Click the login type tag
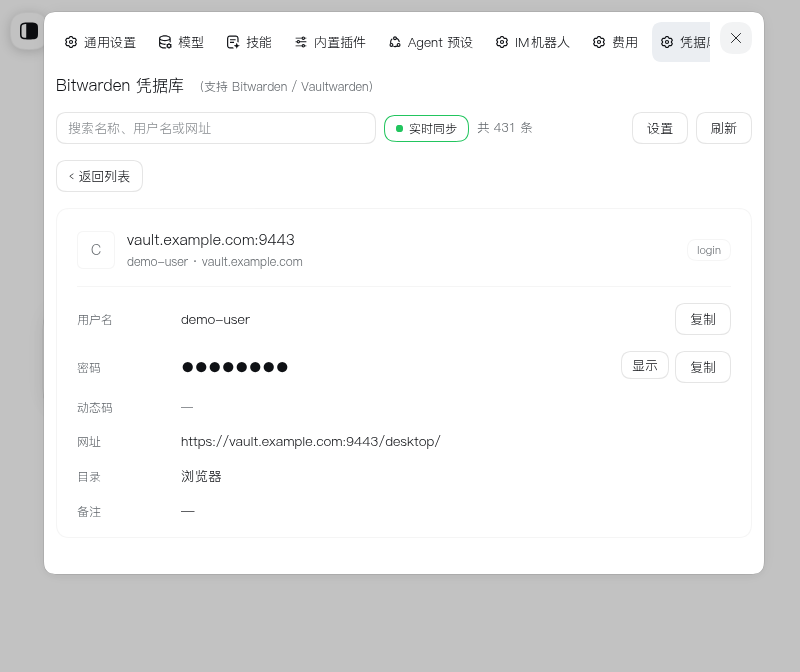800x672 pixels. pyautogui.click(x=709, y=250)
